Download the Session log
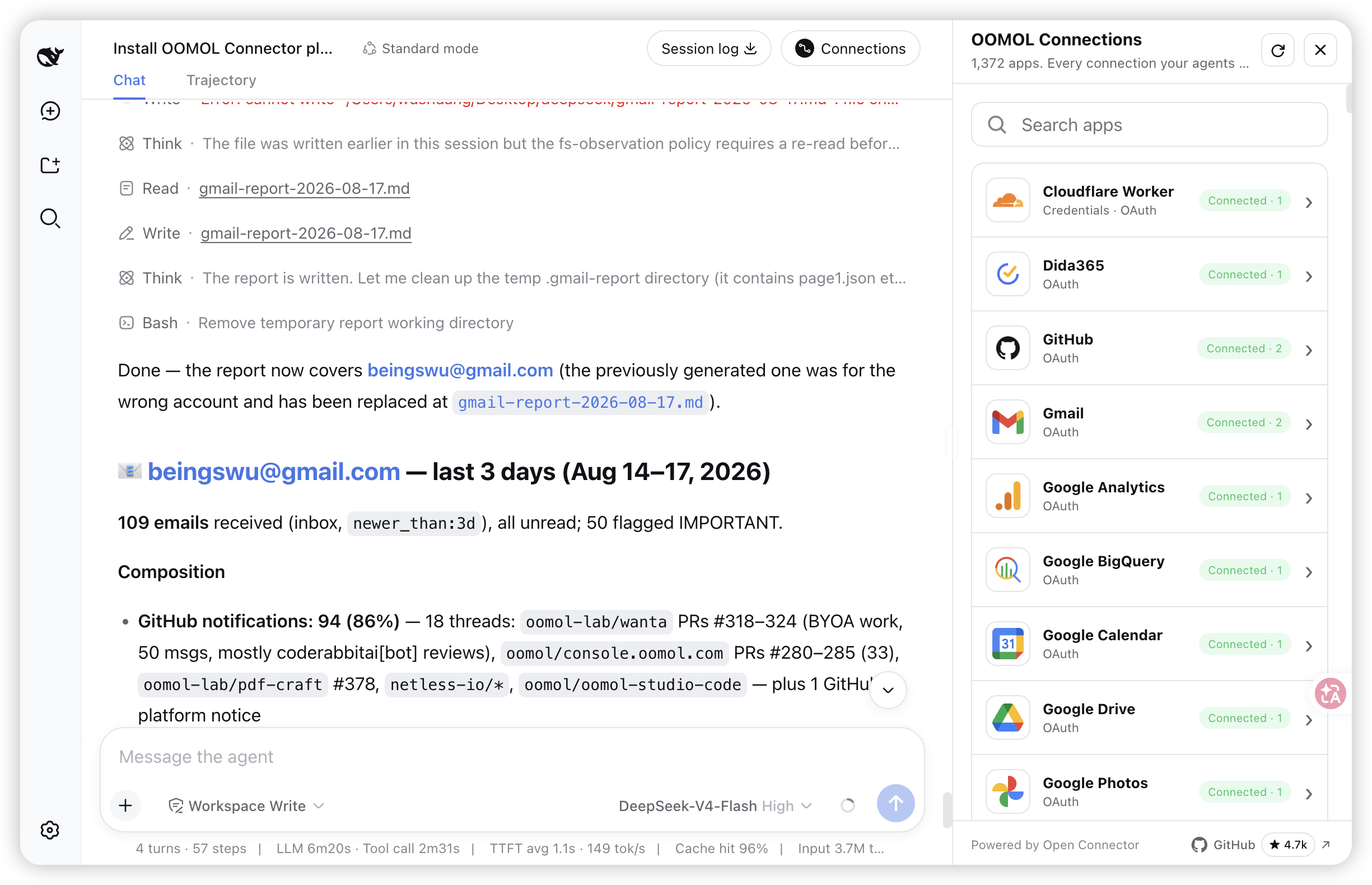 point(708,48)
